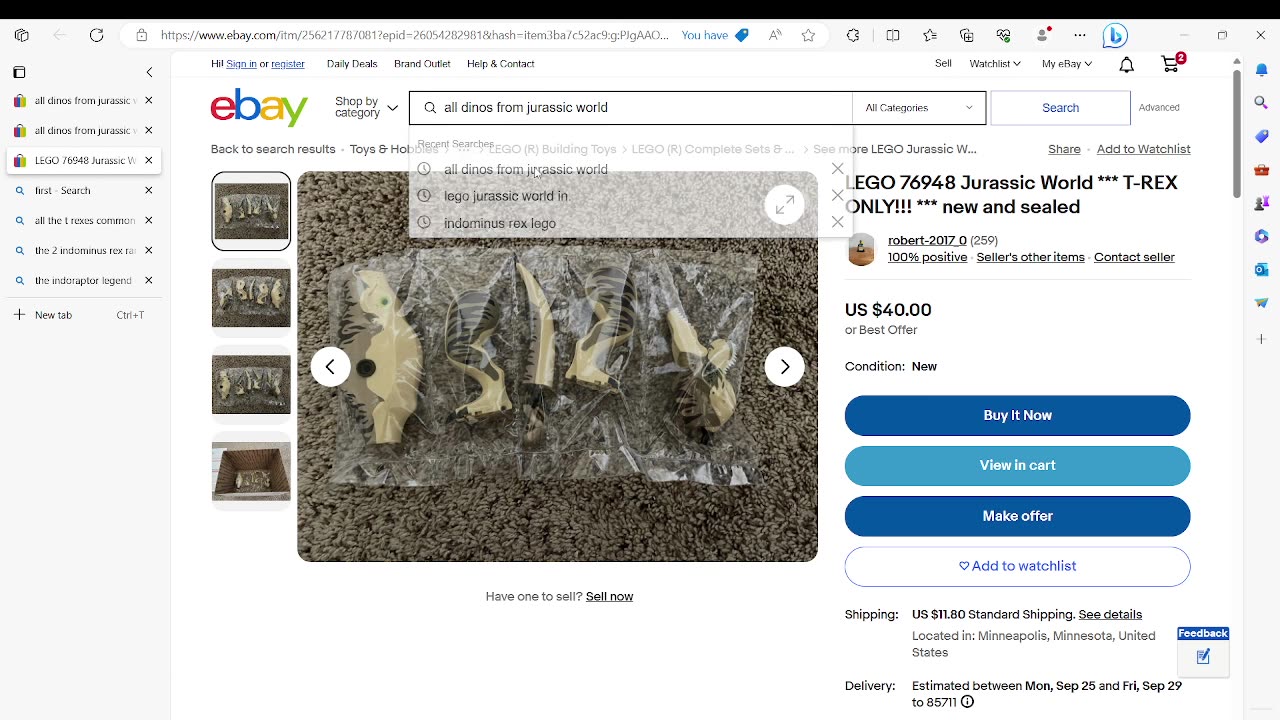Open Seller's other items link

point(1030,257)
